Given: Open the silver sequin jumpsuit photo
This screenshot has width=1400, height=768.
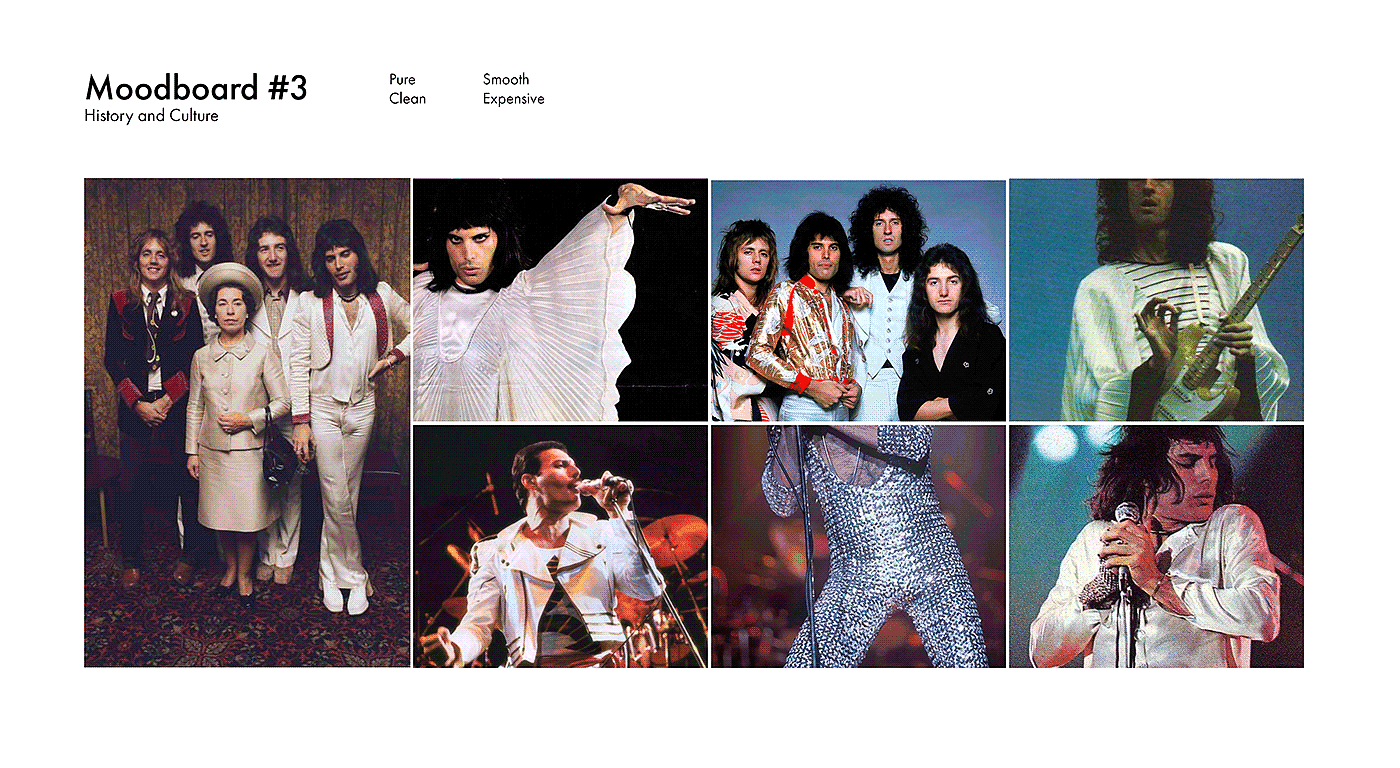Looking at the screenshot, I should (x=858, y=546).
